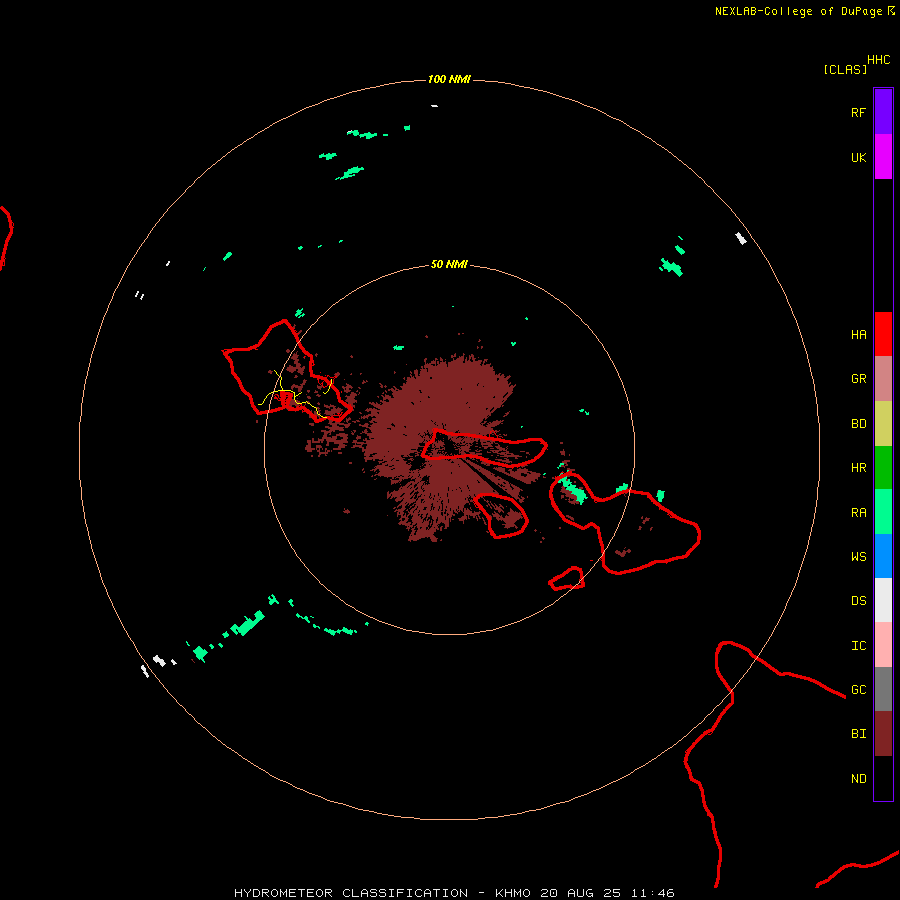
Task: Click the UK legend label
Action: pyautogui.click(x=858, y=157)
